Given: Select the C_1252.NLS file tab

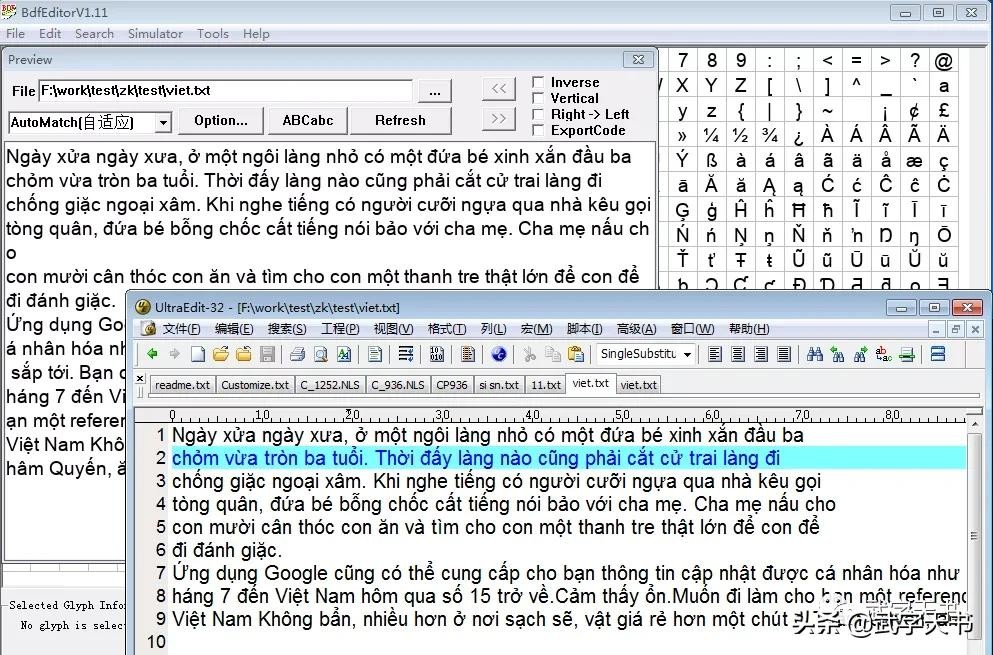Looking at the screenshot, I should pyautogui.click(x=329, y=385).
